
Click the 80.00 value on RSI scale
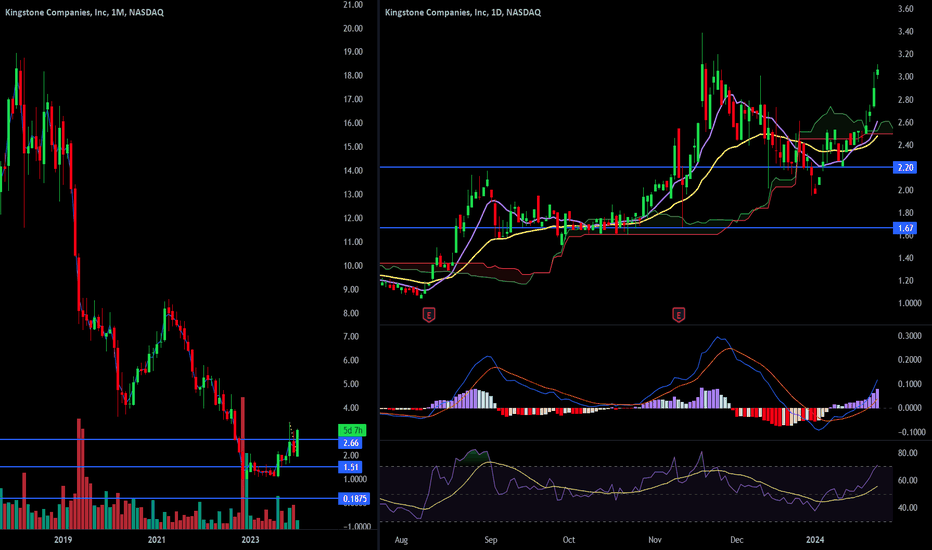point(907,453)
